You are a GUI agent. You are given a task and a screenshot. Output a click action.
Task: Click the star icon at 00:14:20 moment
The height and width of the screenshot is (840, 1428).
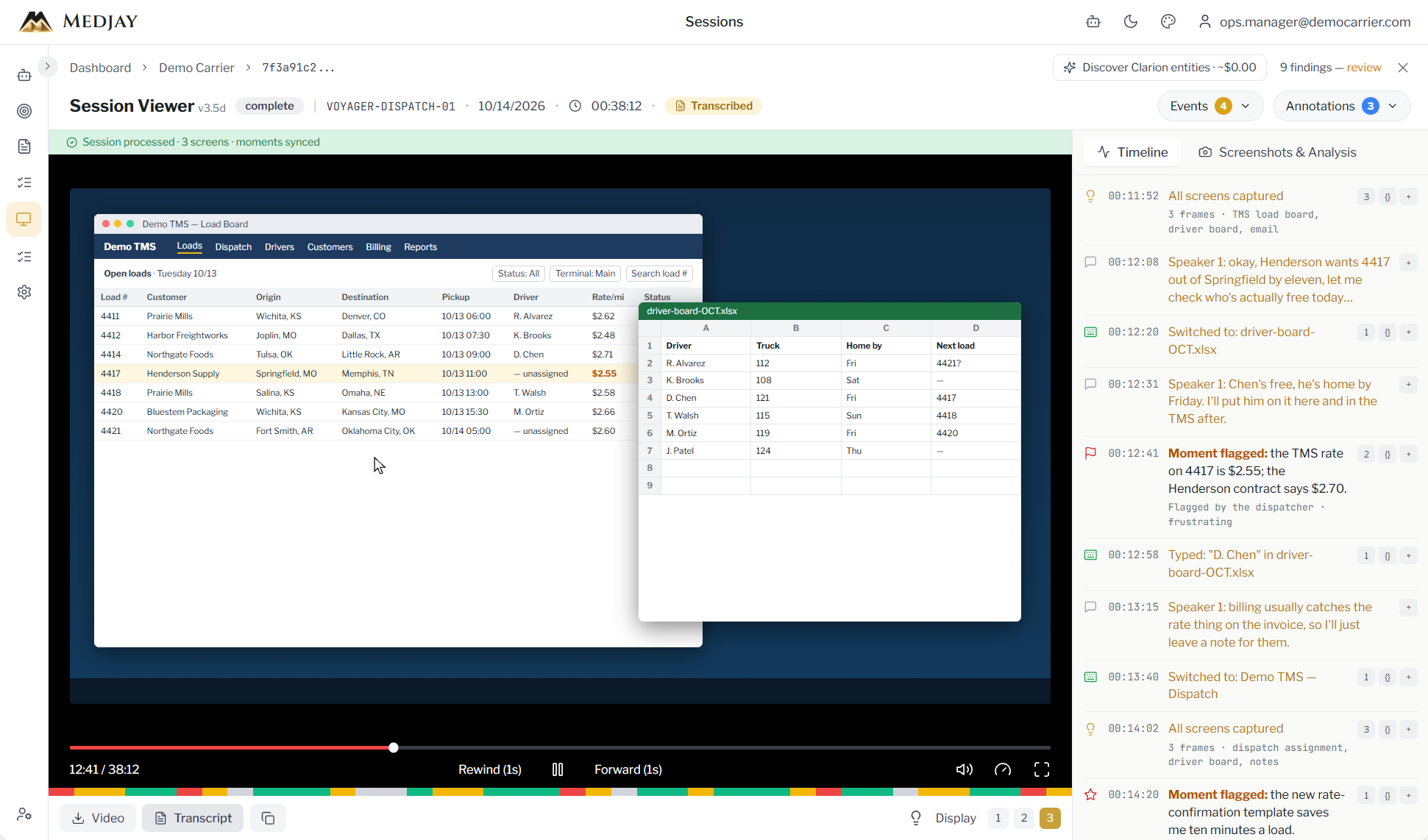click(x=1090, y=794)
